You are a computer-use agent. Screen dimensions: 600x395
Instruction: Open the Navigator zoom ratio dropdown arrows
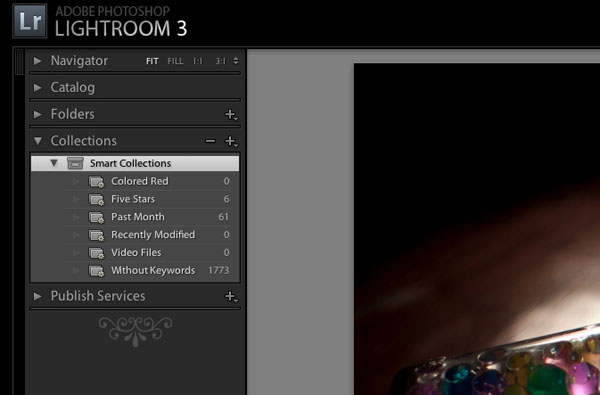coord(236,61)
